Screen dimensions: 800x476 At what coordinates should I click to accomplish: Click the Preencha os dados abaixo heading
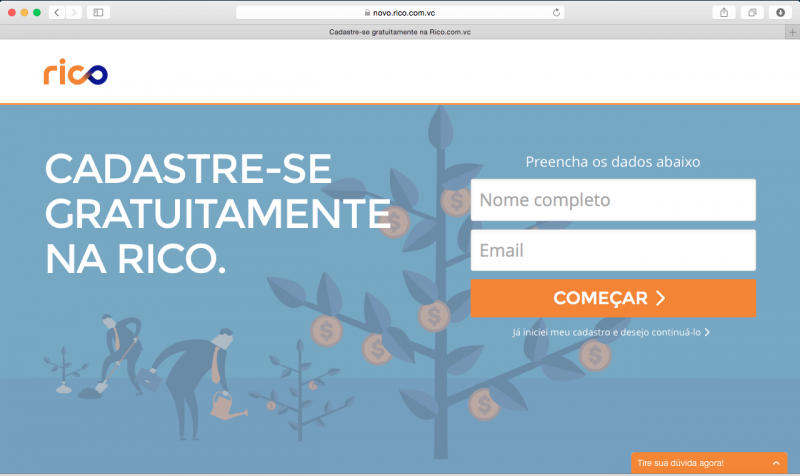pyautogui.click(x=613, y=162)
